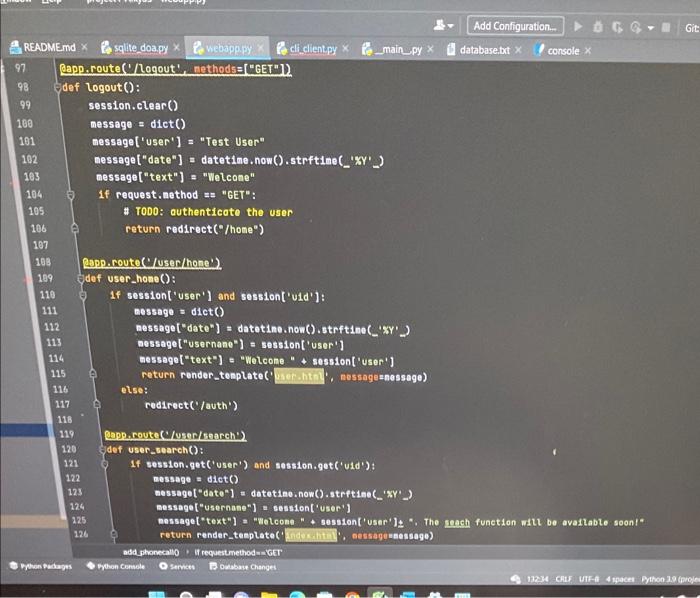Click the if request.method=='GET' breadcrumb
Image resolution: width=700 pixels, height=598 pixels.
point(238,553)
